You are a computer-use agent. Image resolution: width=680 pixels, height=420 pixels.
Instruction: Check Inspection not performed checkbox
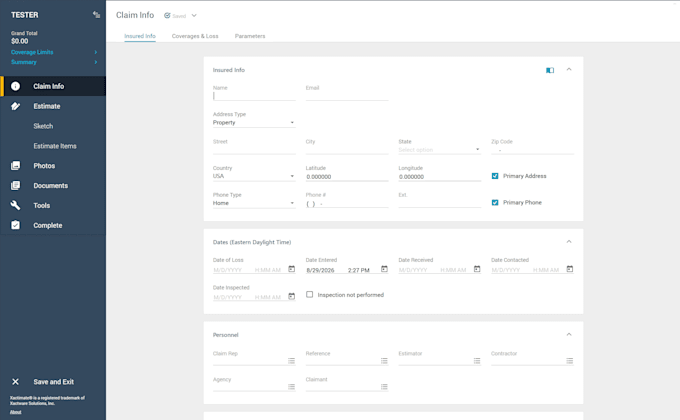tap(309, 294)
